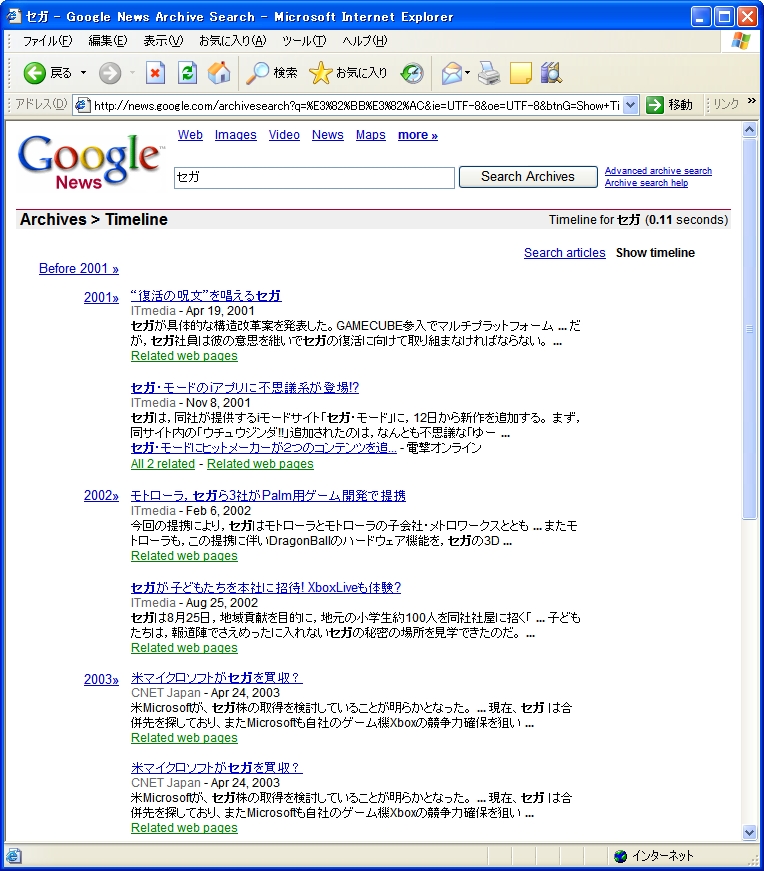Expand the Before 2001 timeline link
Image resolution: width=764 pixels, height=871 pixels.
[x=79, y=269]
